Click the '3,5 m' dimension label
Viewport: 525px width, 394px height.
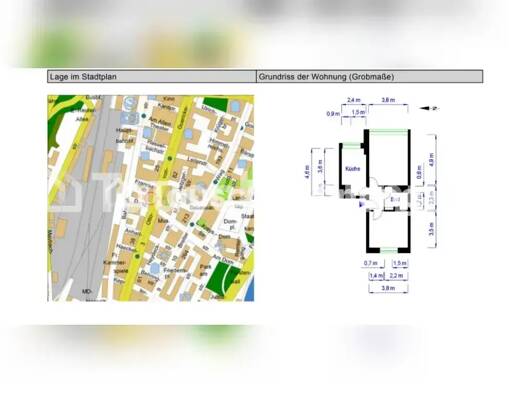click(432, 229)
